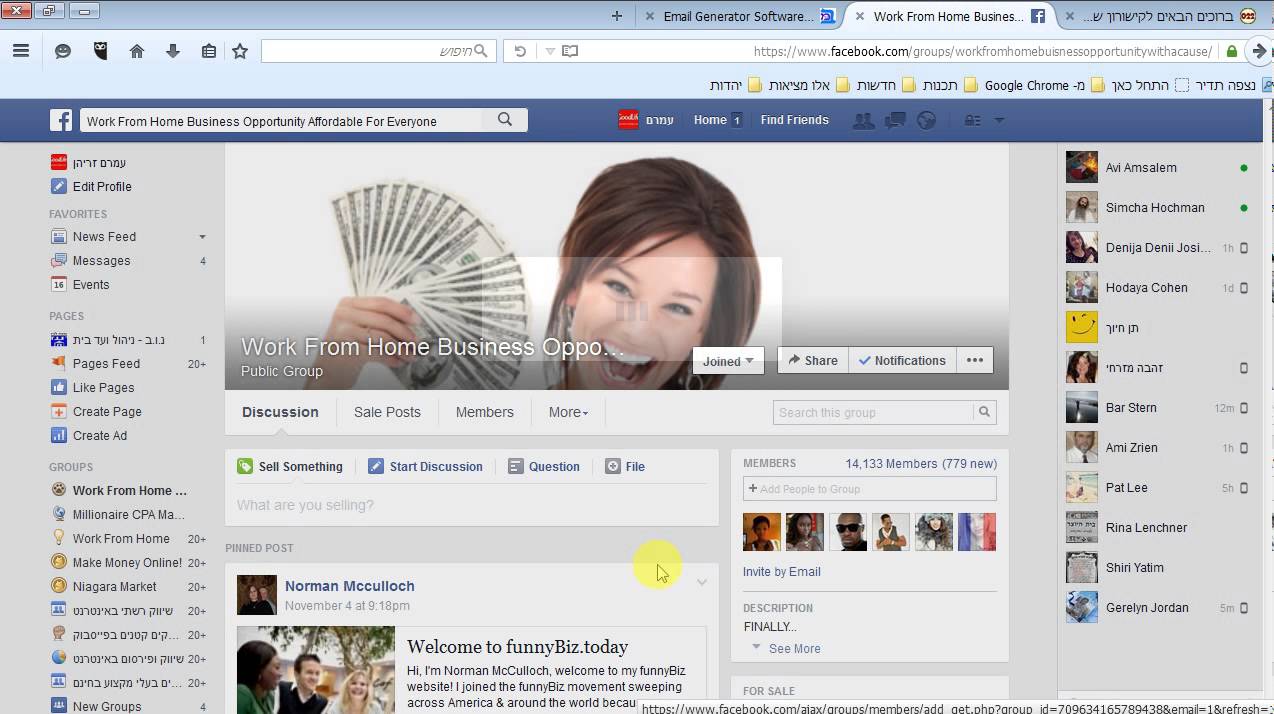This screenshot has width=1274, height=714.
Task: Open Messages in left sidebar
Action: coord(90,260)
